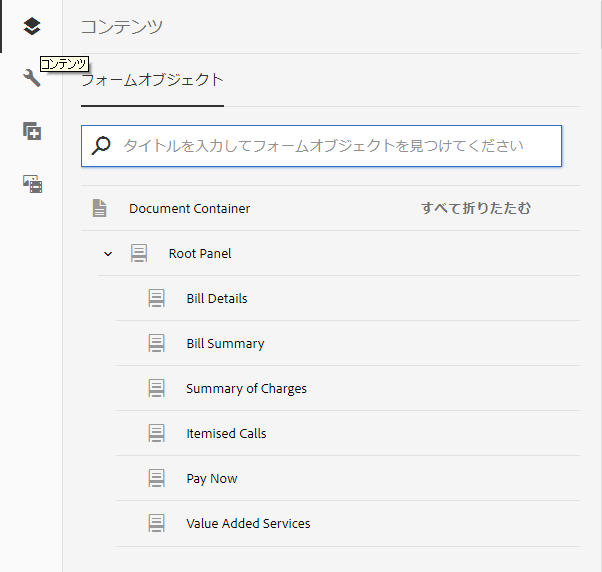Click the magnifier search icon
The width and height of the screenshot is (602, 572).
click(101, 146)
